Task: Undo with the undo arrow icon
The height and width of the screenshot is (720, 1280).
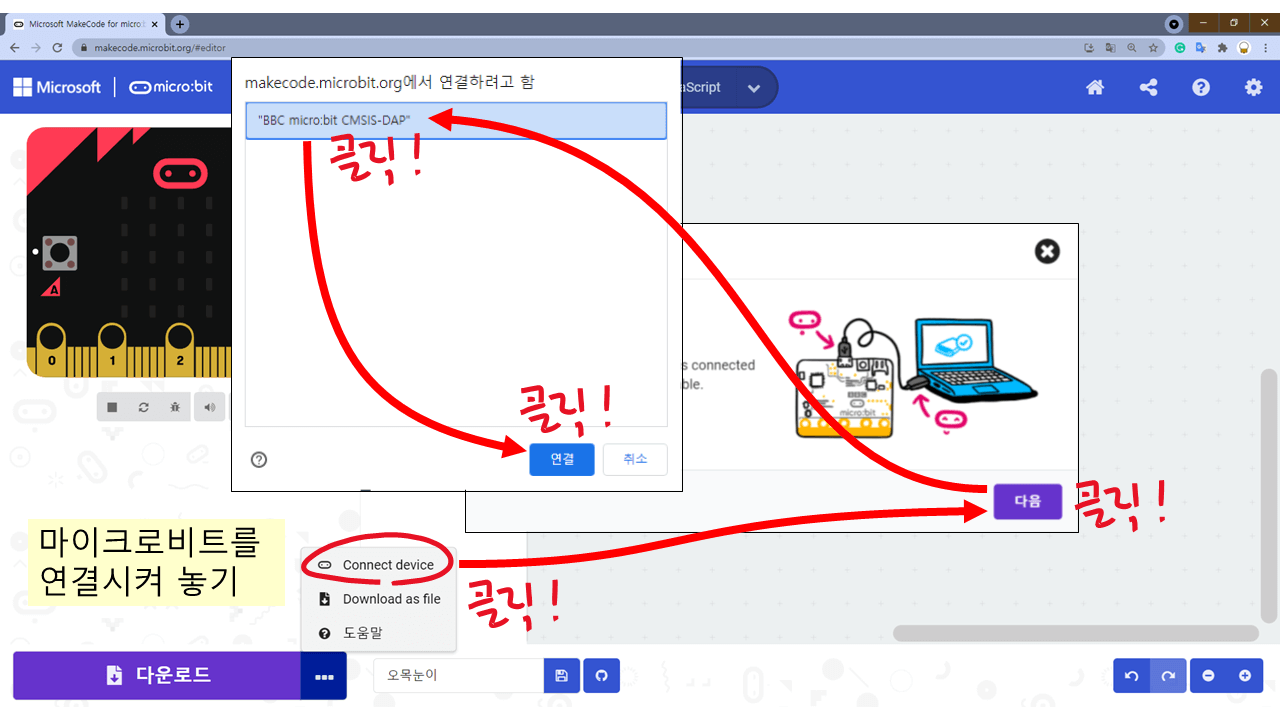Action: click(1132, 676)
